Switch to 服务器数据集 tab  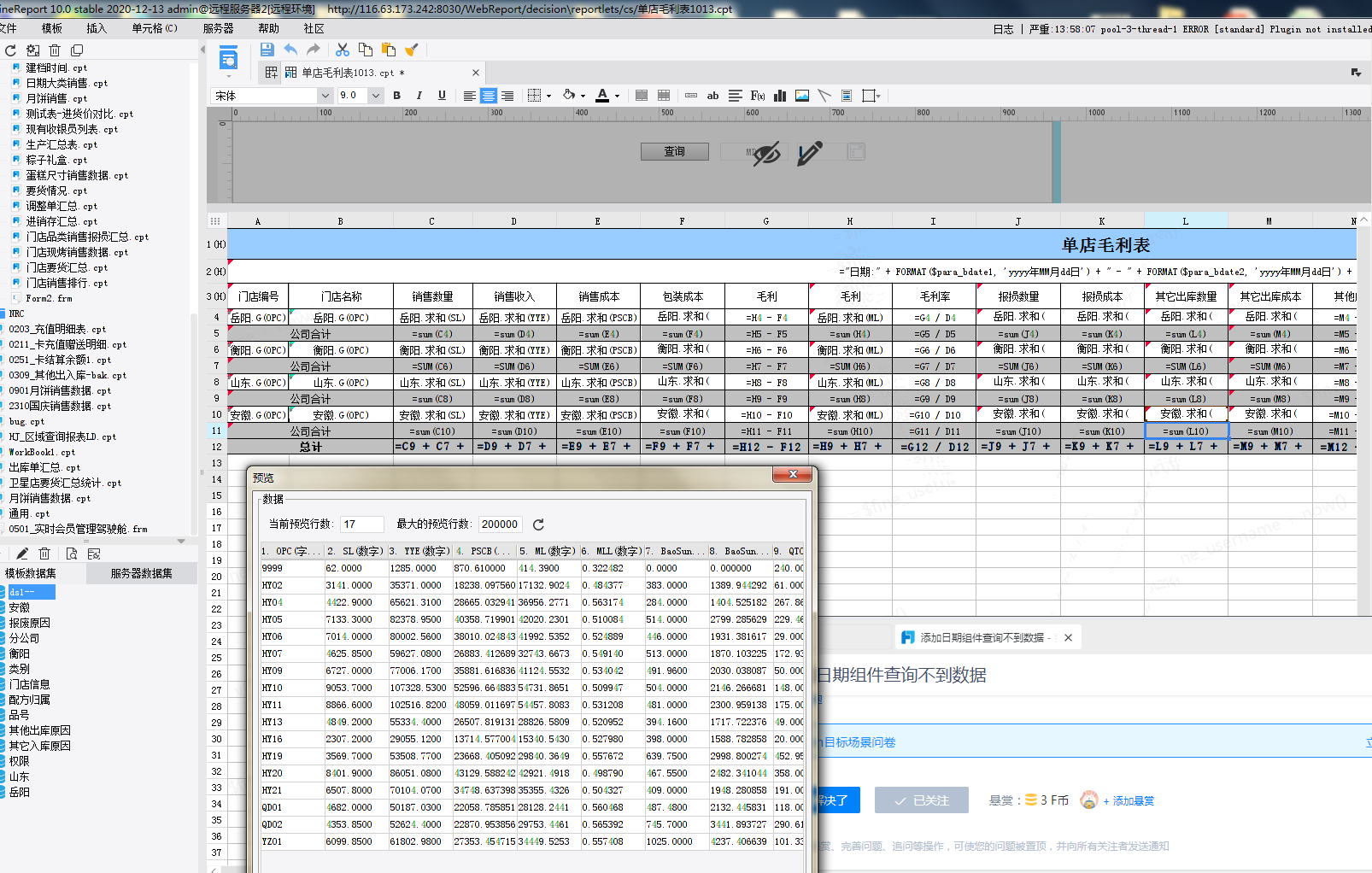[x=142, y=573]
